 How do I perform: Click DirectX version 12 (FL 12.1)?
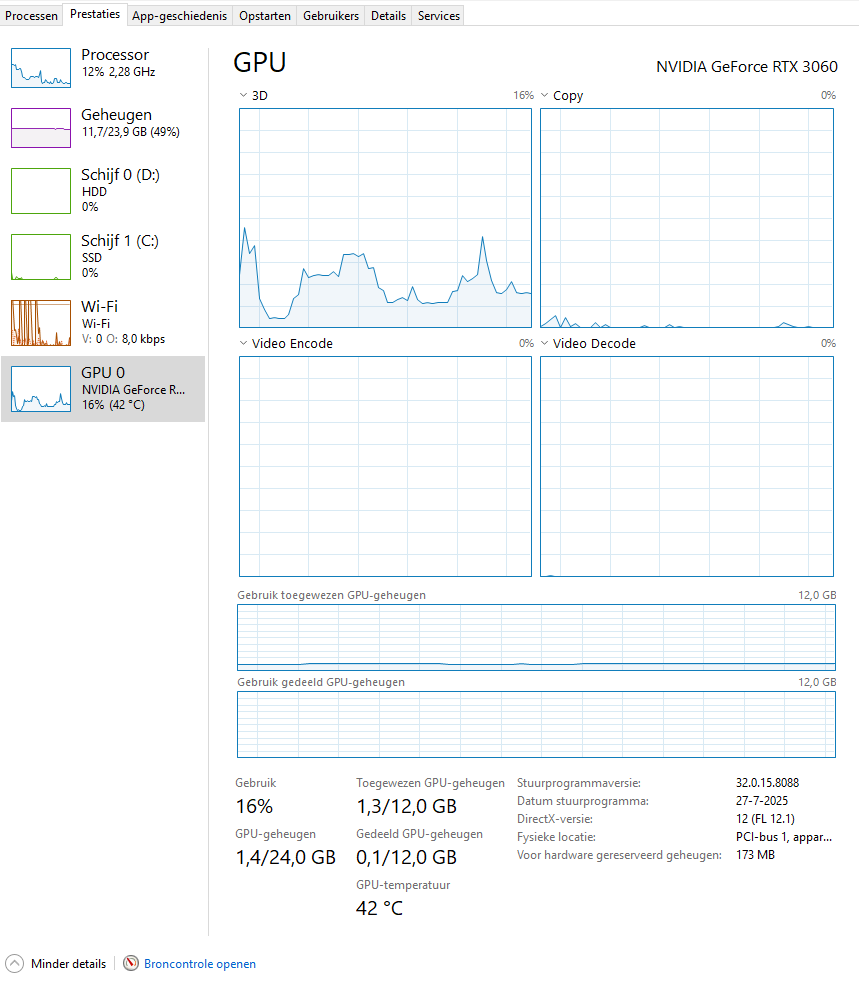[x=765, y=819]
